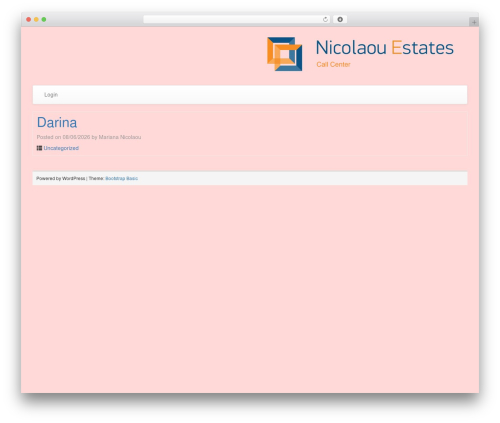The height and width of the screenshot is (423, 500).
Task: Click the green maximize window dot
Action: (44, 20)
